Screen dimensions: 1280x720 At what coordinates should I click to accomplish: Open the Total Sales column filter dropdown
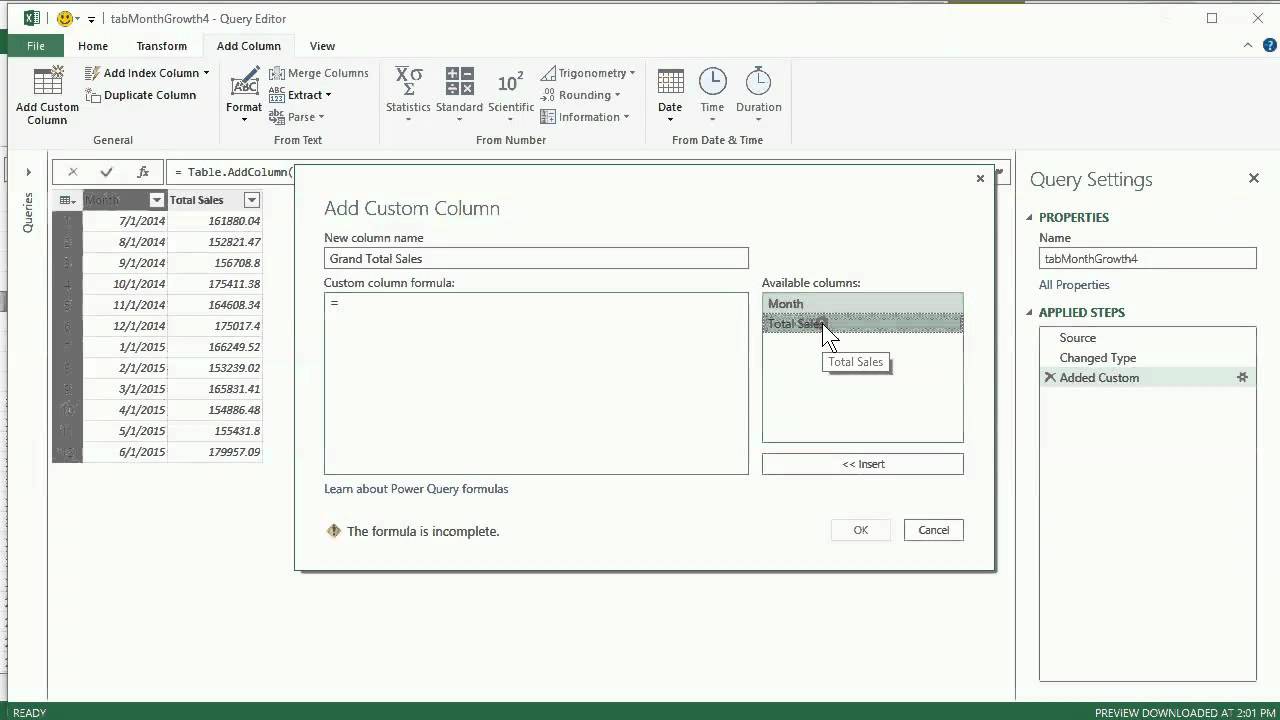click(252, 200)
